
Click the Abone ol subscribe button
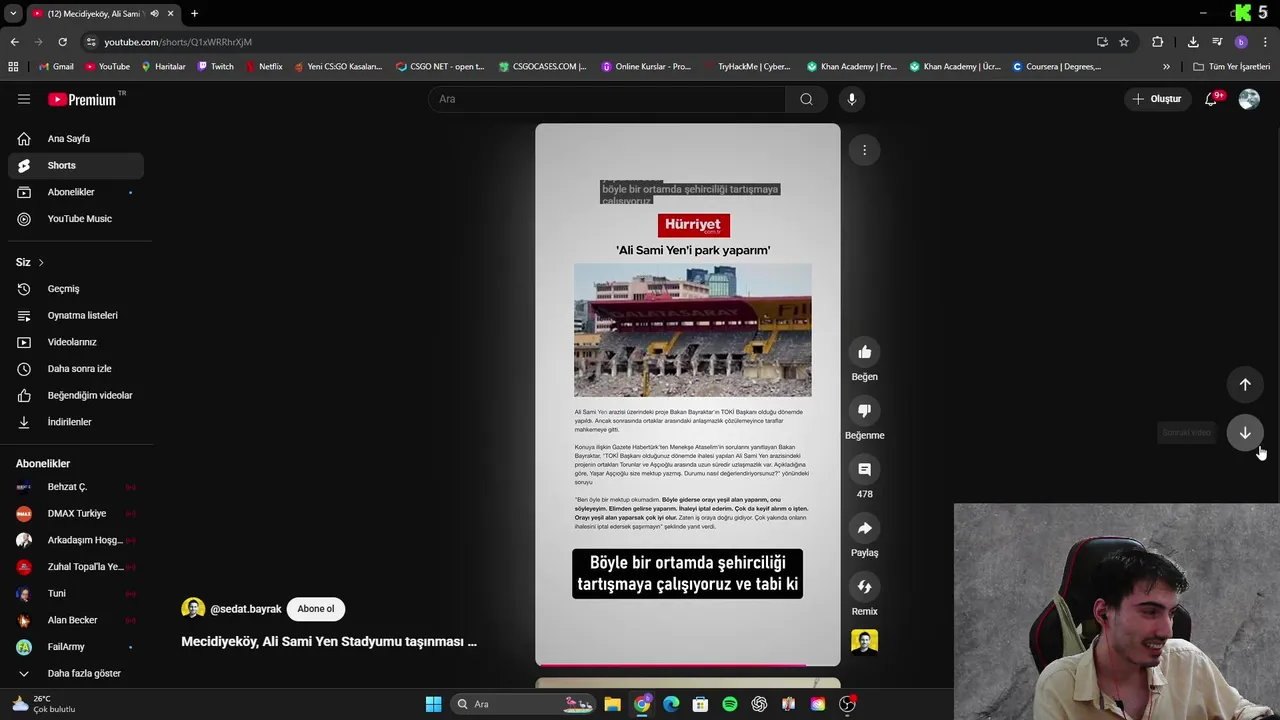[316, 609]
